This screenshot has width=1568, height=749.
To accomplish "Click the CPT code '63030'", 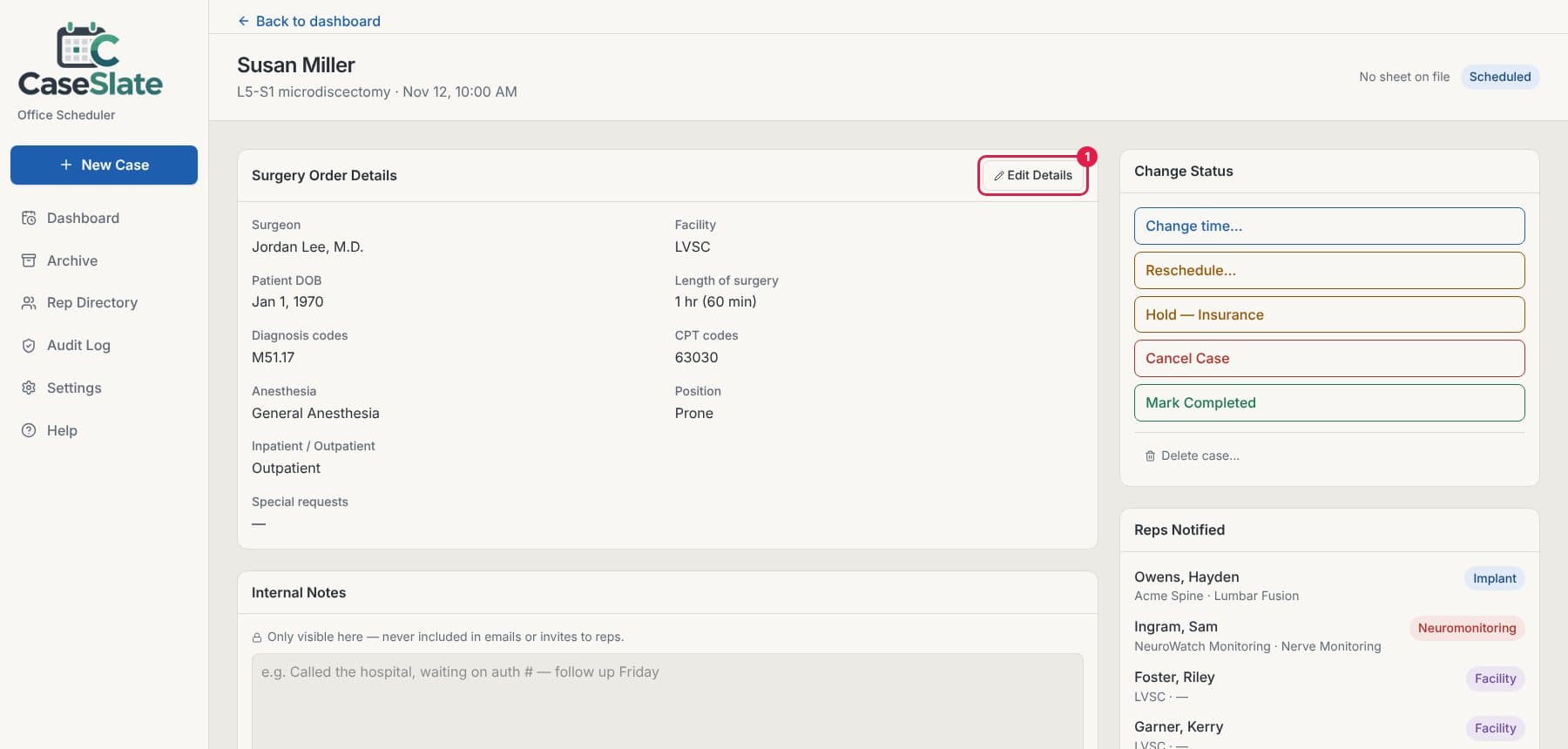I will pos(697,357).
